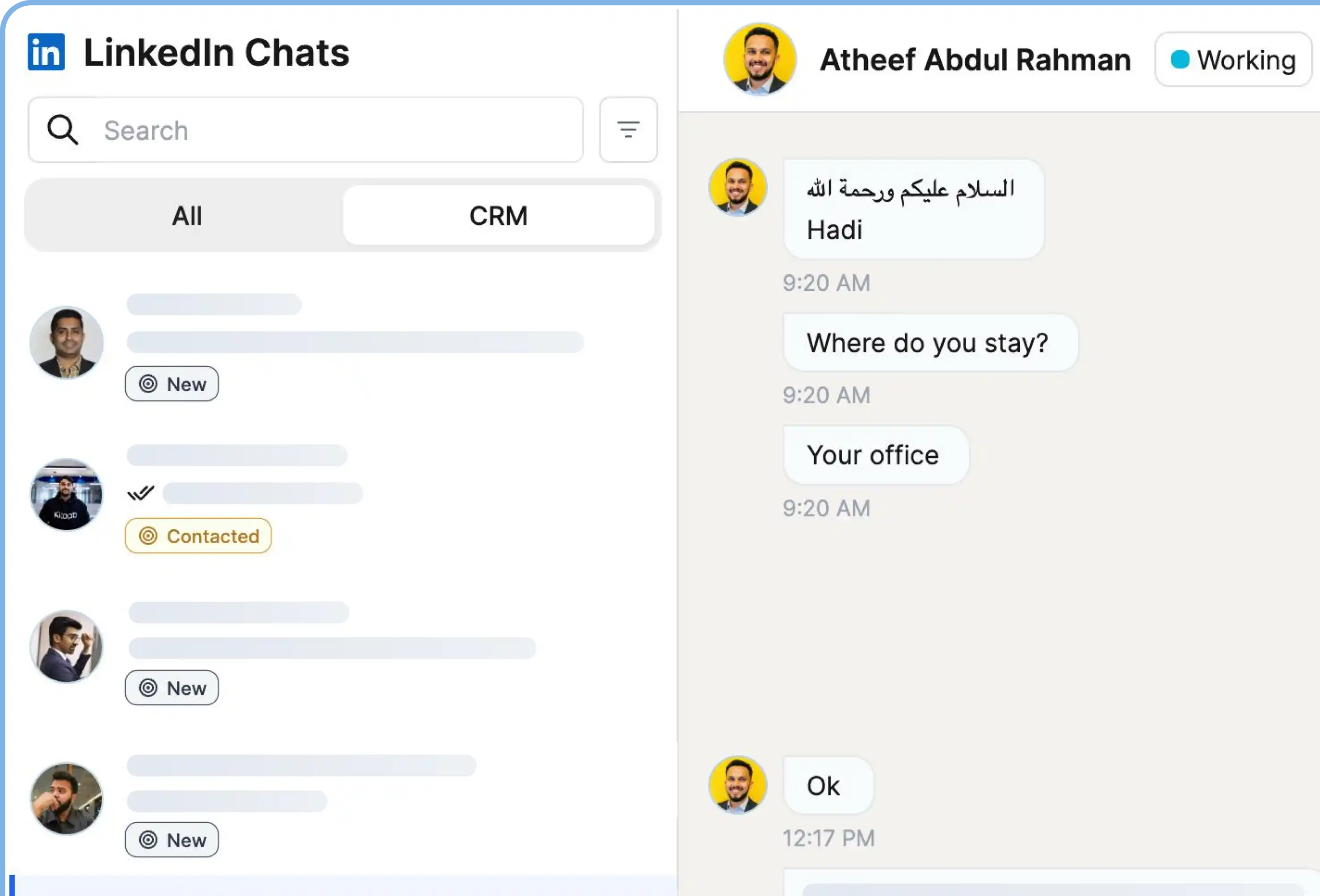1320x896 pixels.
Task: Click the New badge on the last chat
Action: (x=172, y=840)
